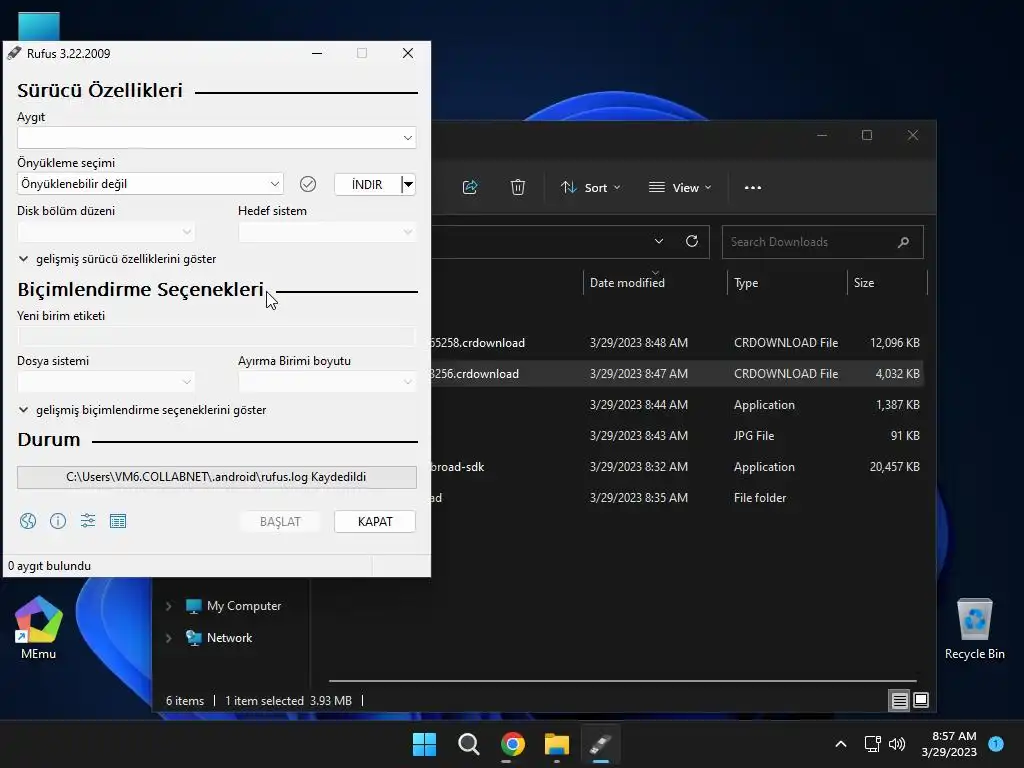Switch Explorer to details view icon
The width and height of the screenshot is (1024, 768).
(x=899, y=701)
